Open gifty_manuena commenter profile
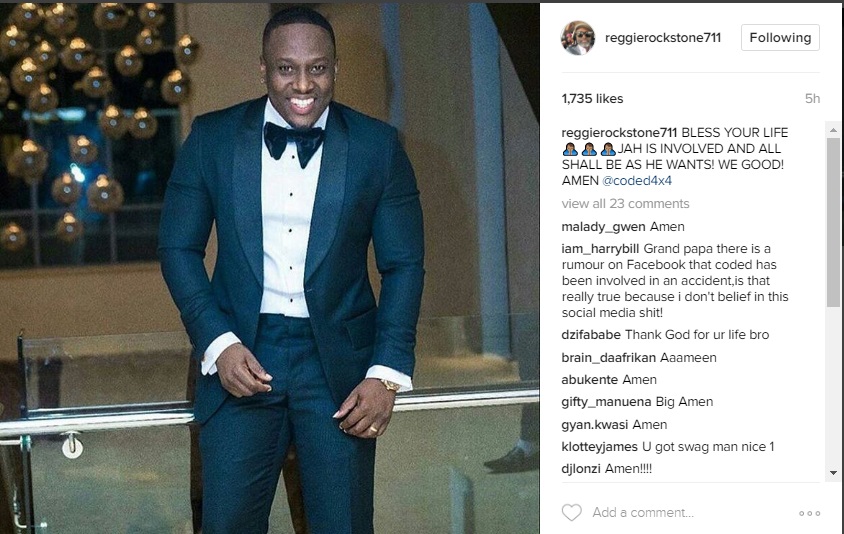This screenshot has width=844, height=534. (x=606, y=402)
